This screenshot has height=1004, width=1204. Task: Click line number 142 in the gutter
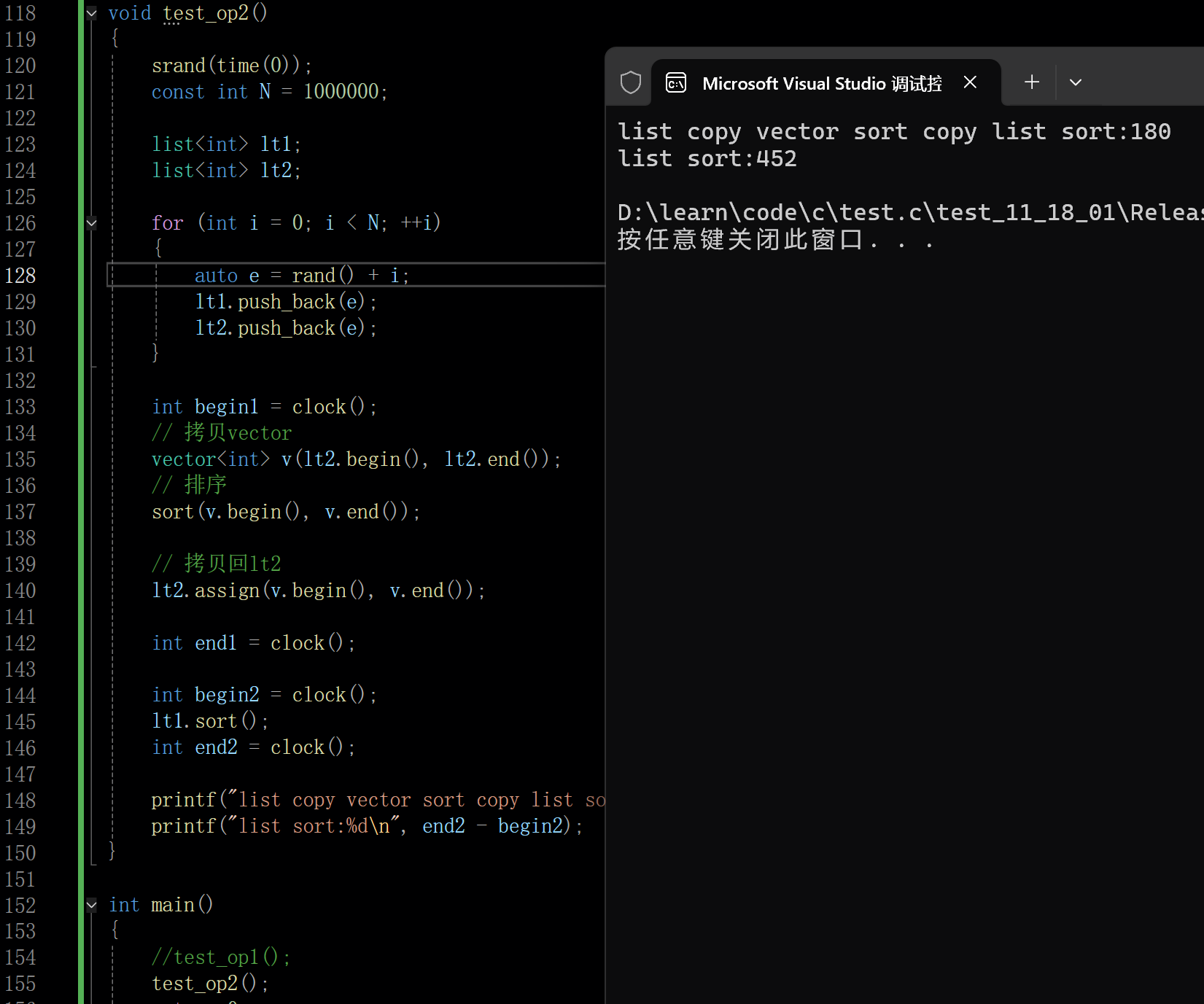[x=20, y=643]
